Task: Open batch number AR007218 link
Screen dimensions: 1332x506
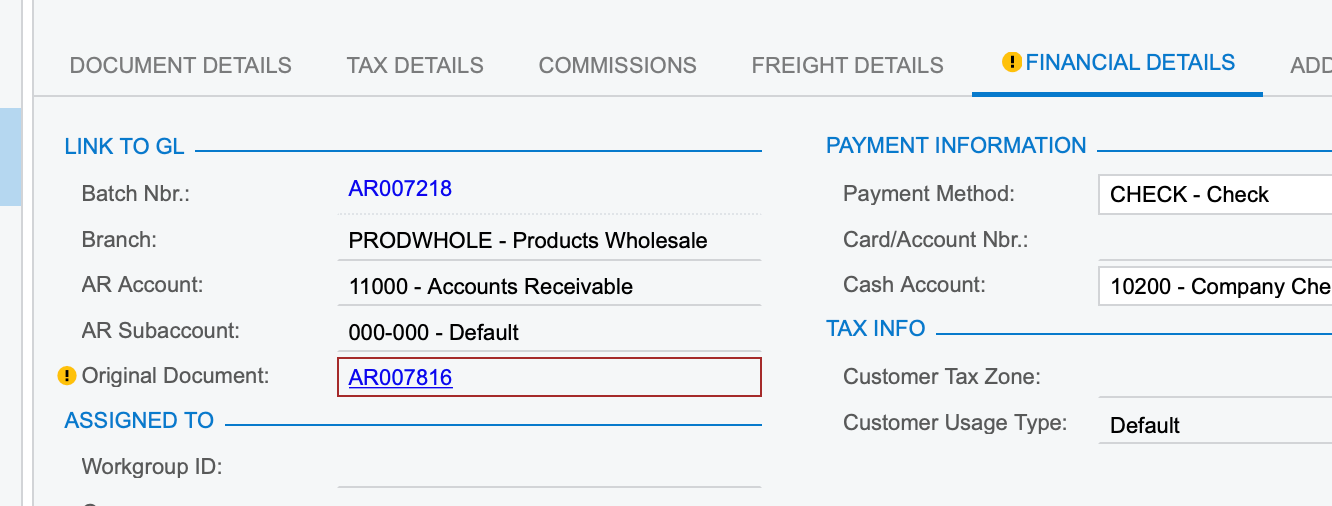Action: click(x=400, y=188)
